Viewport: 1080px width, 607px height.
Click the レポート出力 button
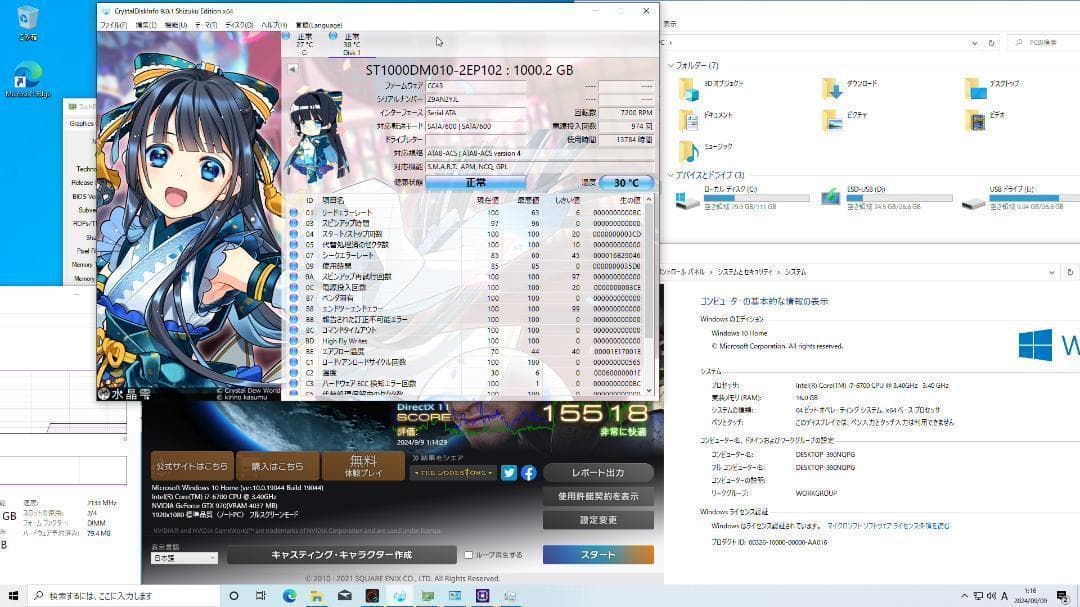click(x=598, y=473)
